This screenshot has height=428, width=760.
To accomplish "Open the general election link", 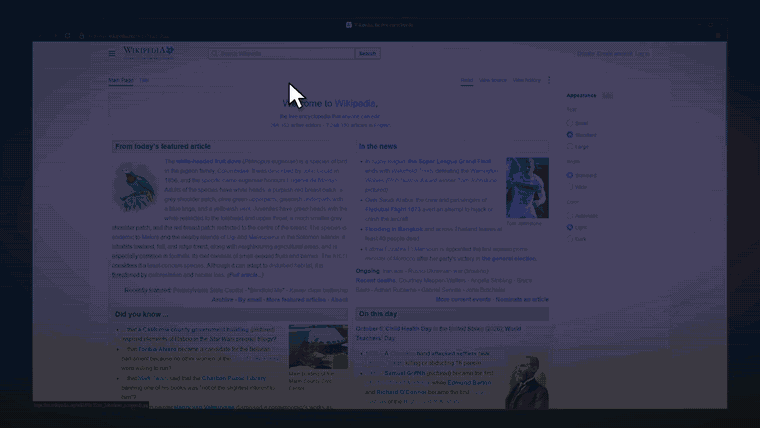I will click(508, 259).
